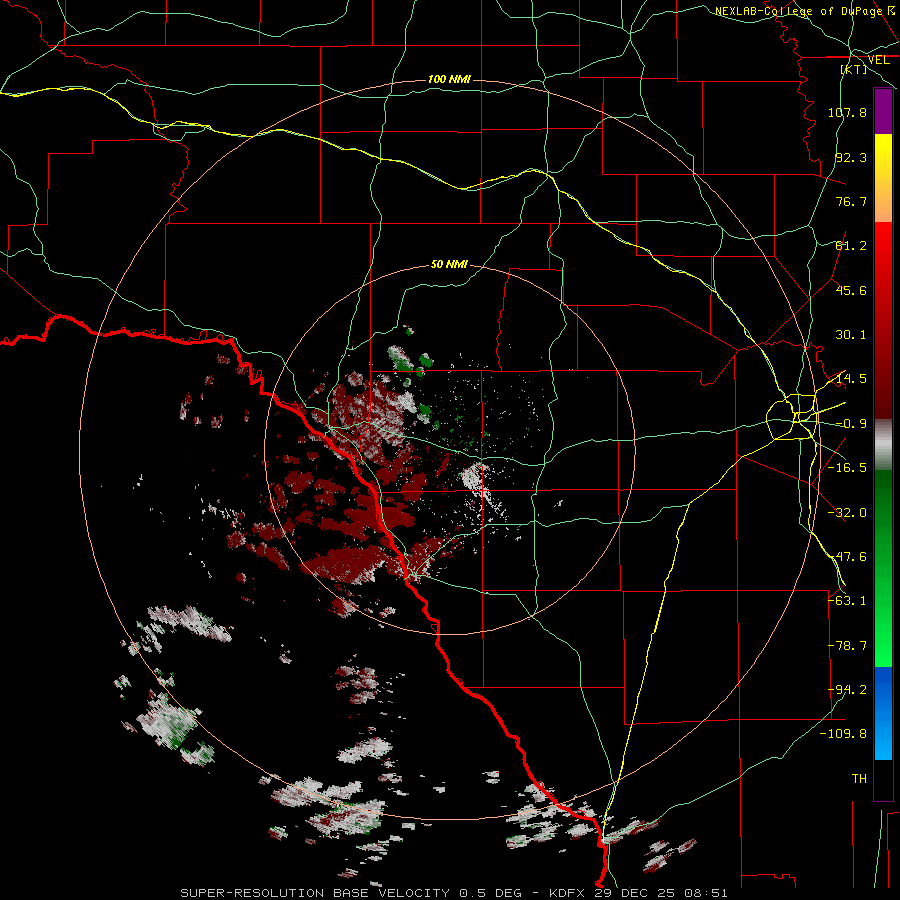Click the 61.2 velocity scale value
900x900 pixels.
point(851,246)
